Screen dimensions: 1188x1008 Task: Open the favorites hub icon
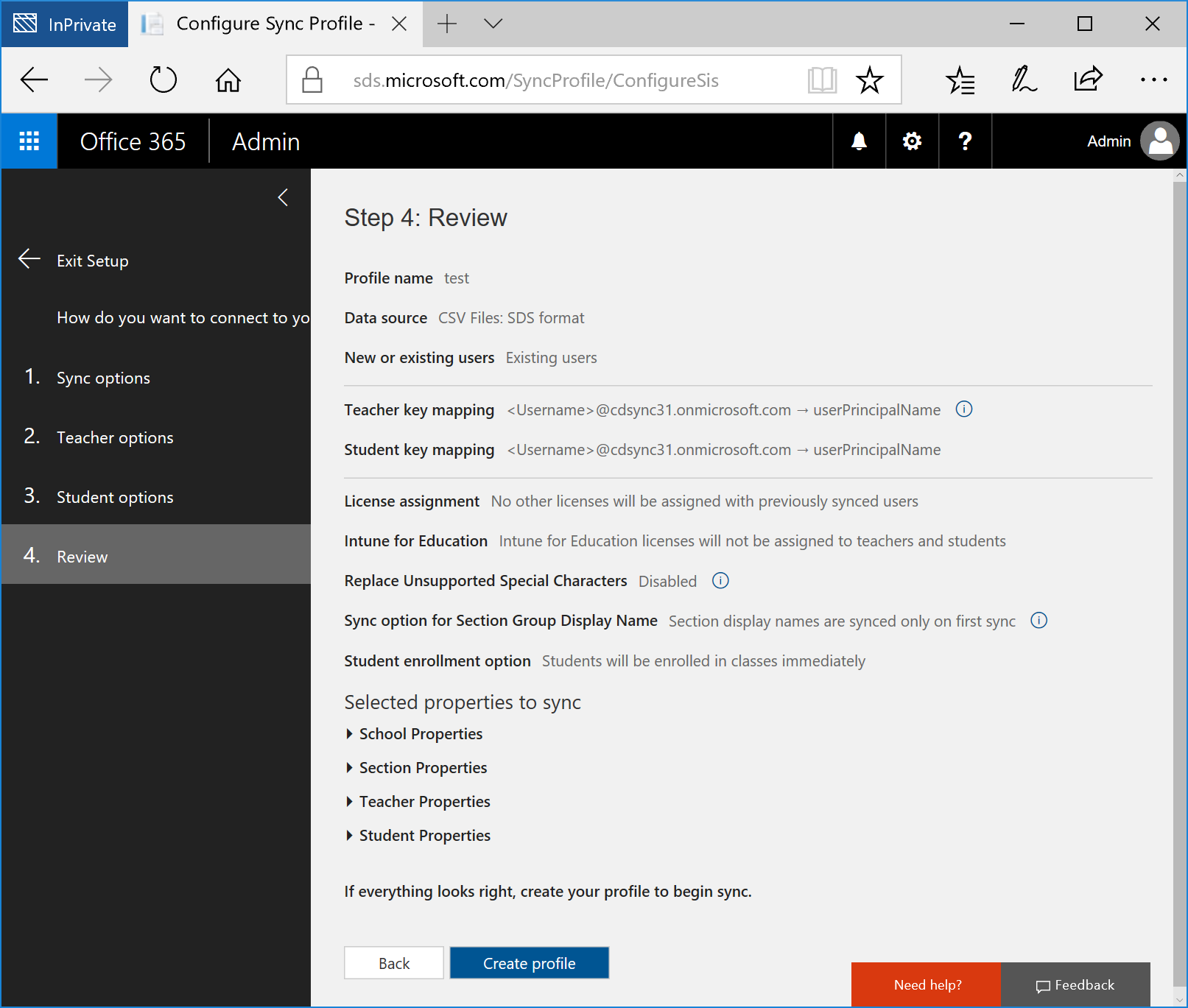pyautogui.click(x=960, y=80)
